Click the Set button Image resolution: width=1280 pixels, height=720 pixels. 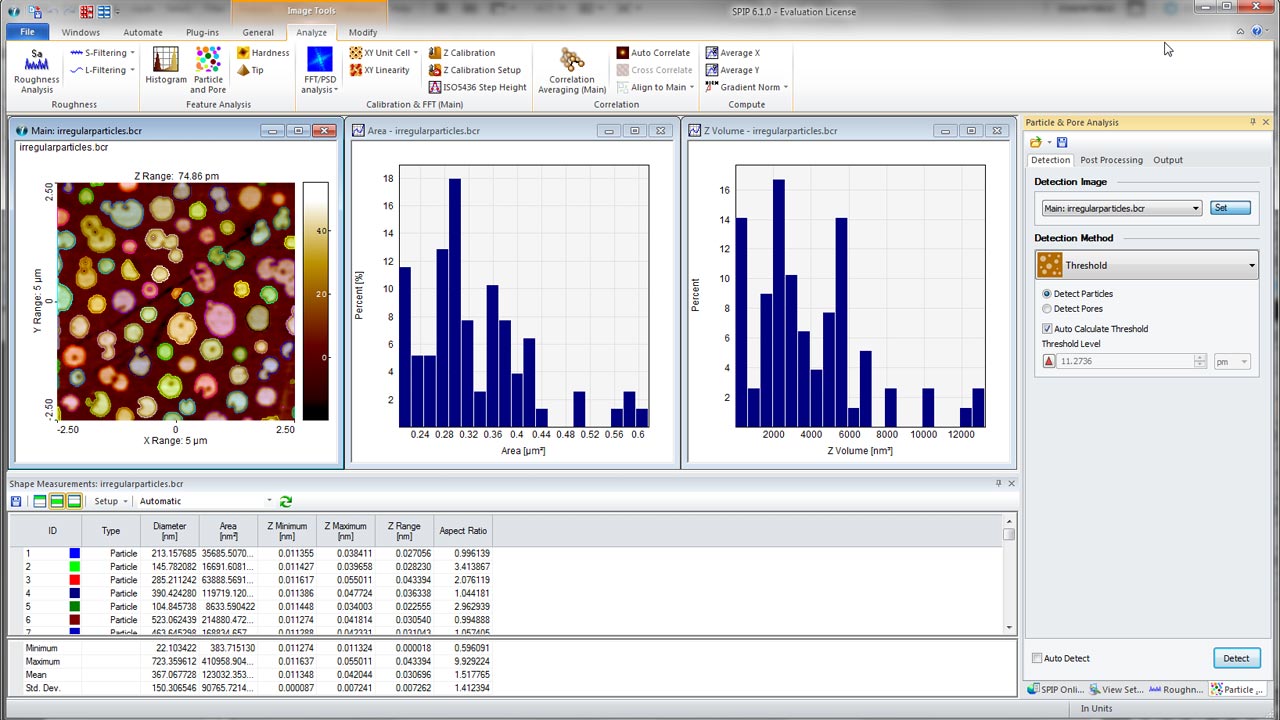1230,208
